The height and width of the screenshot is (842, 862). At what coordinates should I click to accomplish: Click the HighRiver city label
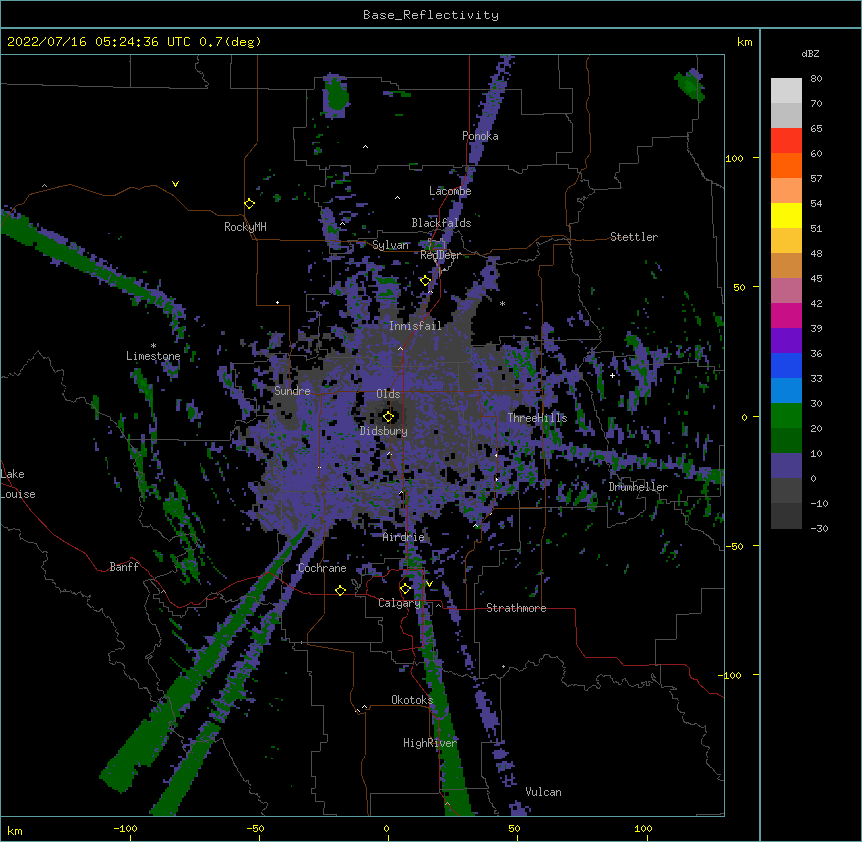[430, 743]
